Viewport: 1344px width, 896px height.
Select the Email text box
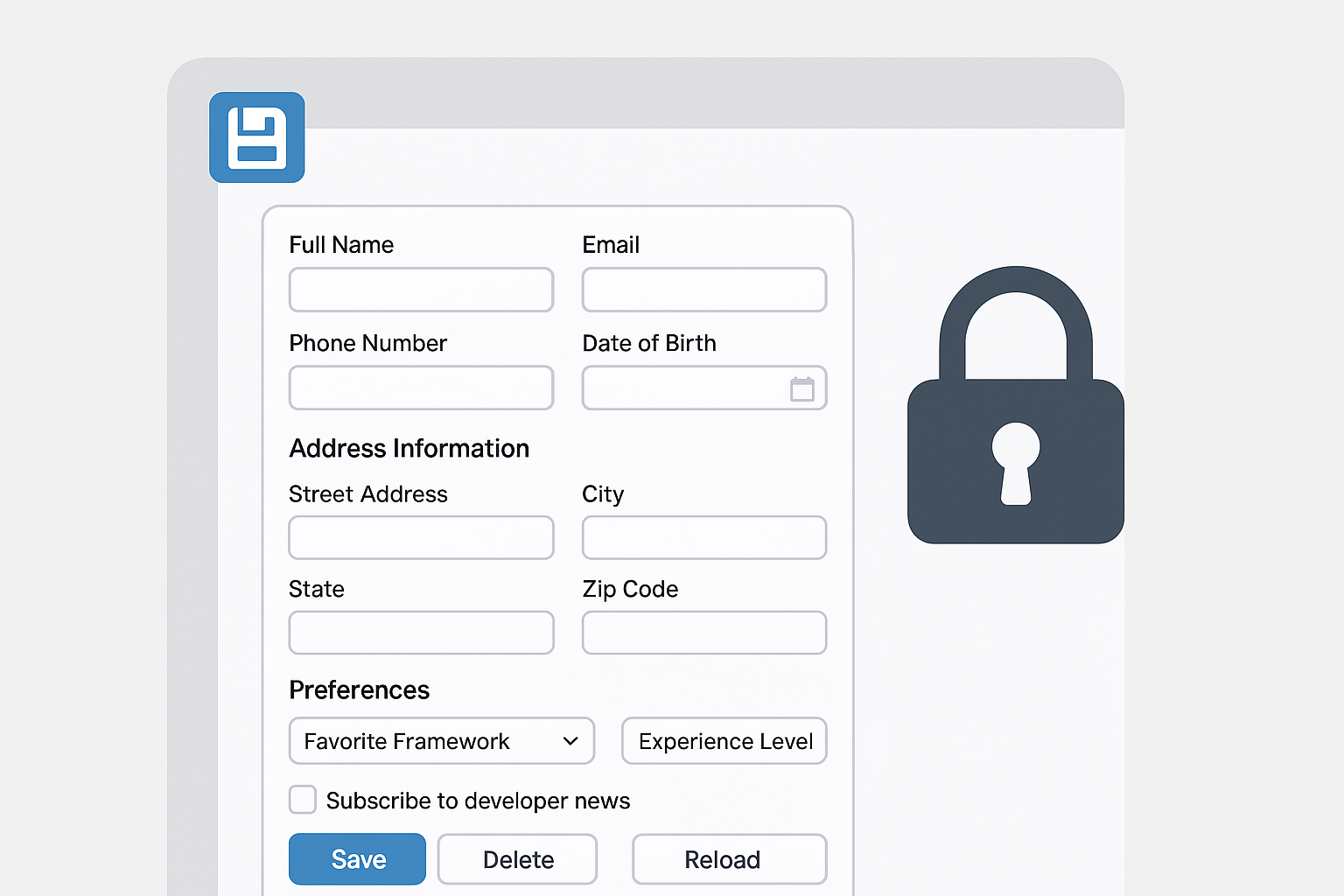coord(703,290)
